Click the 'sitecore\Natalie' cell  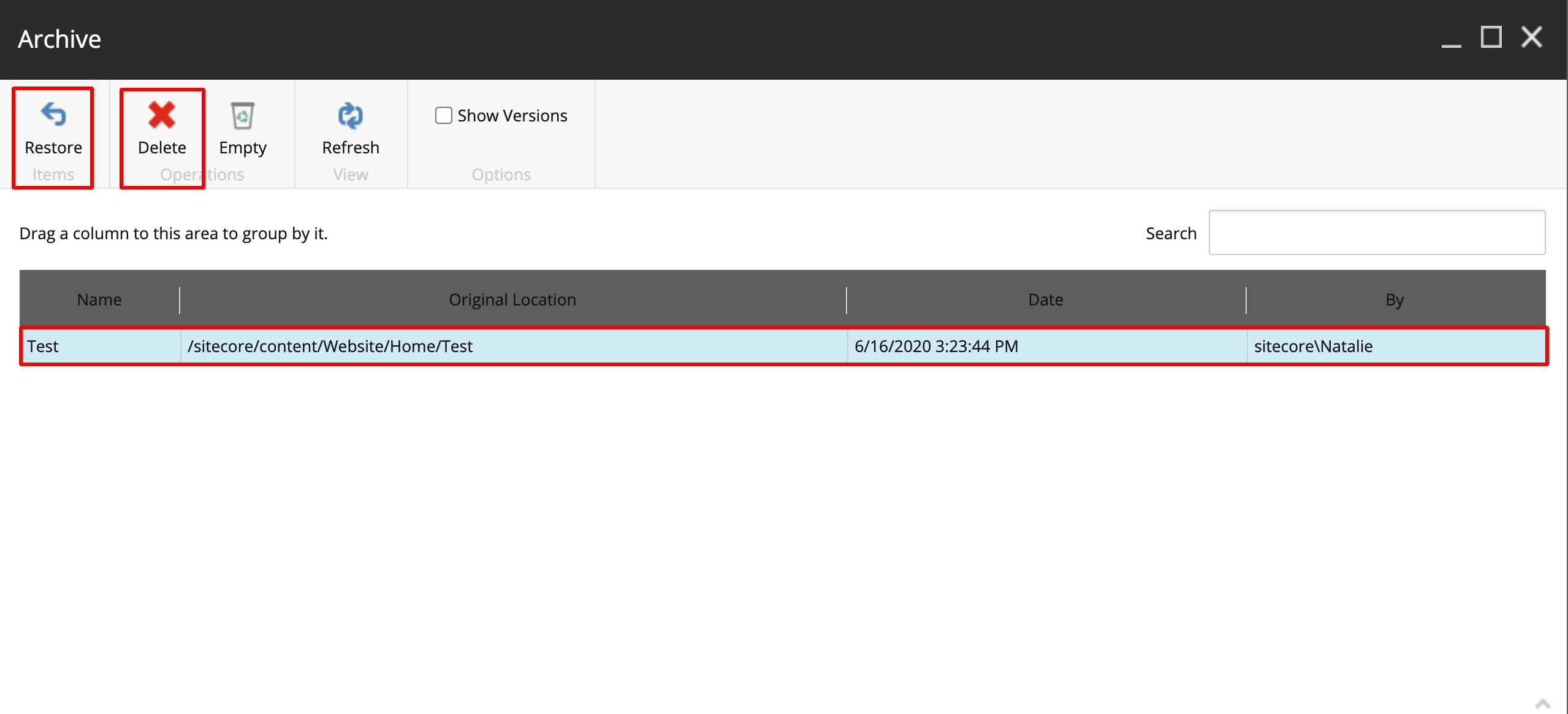pos(1396,346)
